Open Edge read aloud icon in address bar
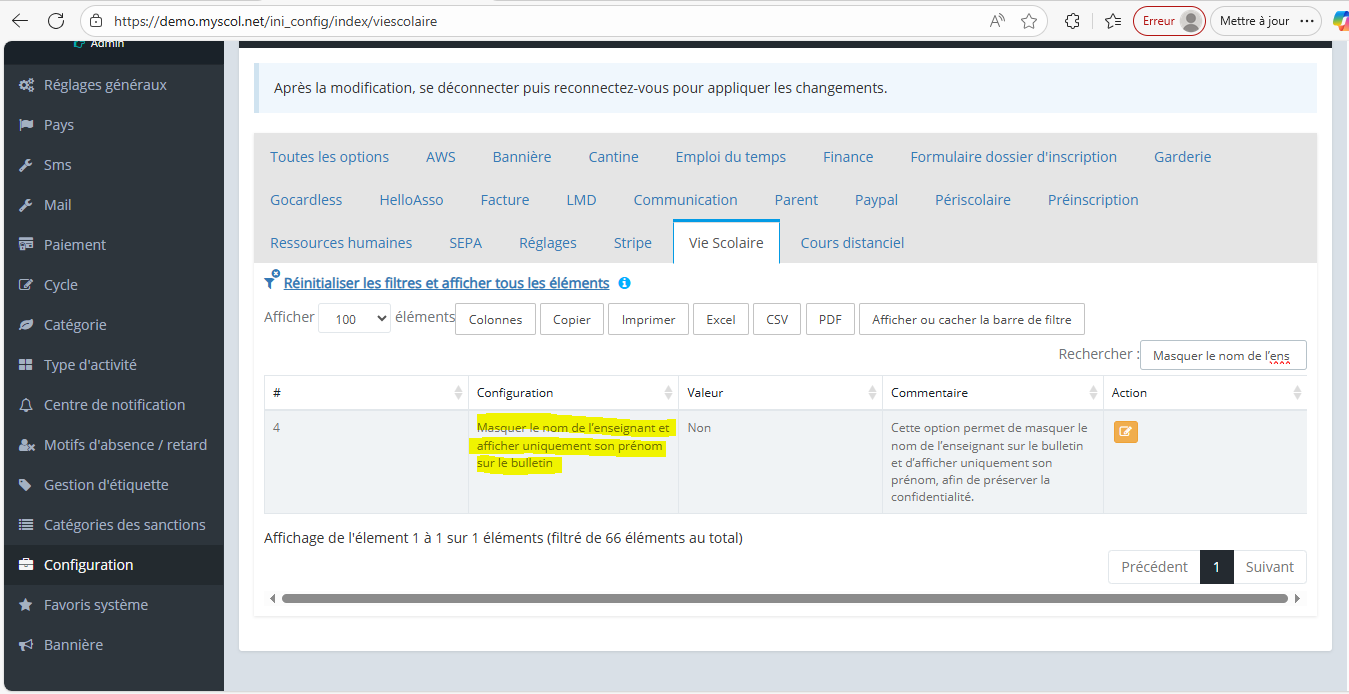This screenshot has height=694, width=1349. point(997,21)
